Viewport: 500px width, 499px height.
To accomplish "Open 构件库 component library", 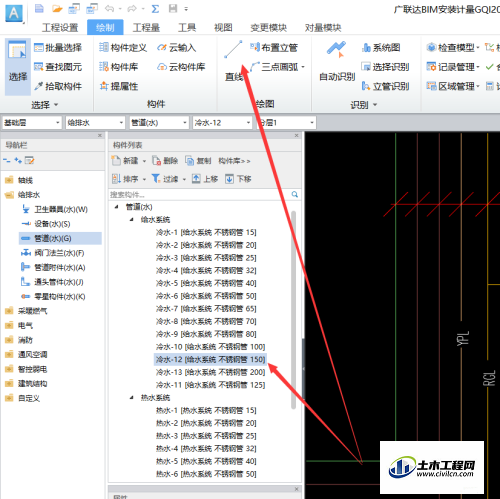I will (119, 67).
